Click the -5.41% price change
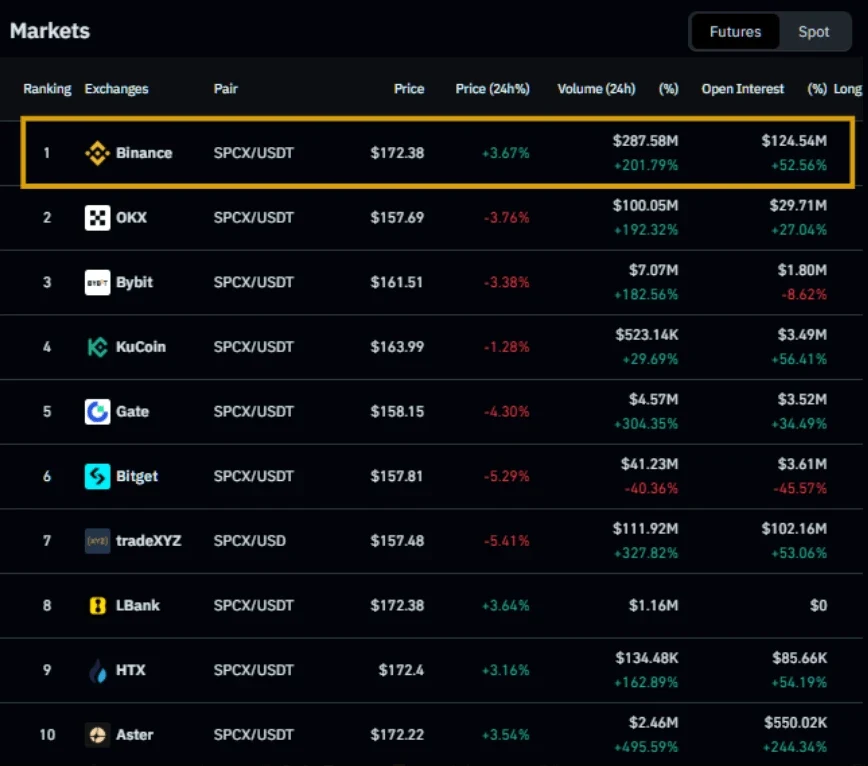The image size is (868, 766). 507,541
